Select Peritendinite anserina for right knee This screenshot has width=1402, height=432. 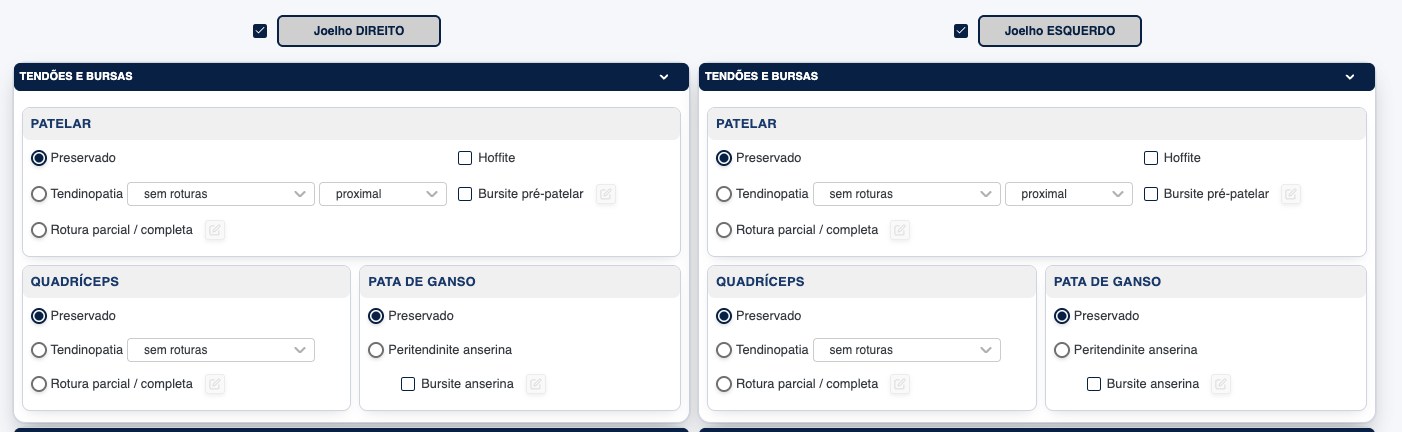coord(376,350)
